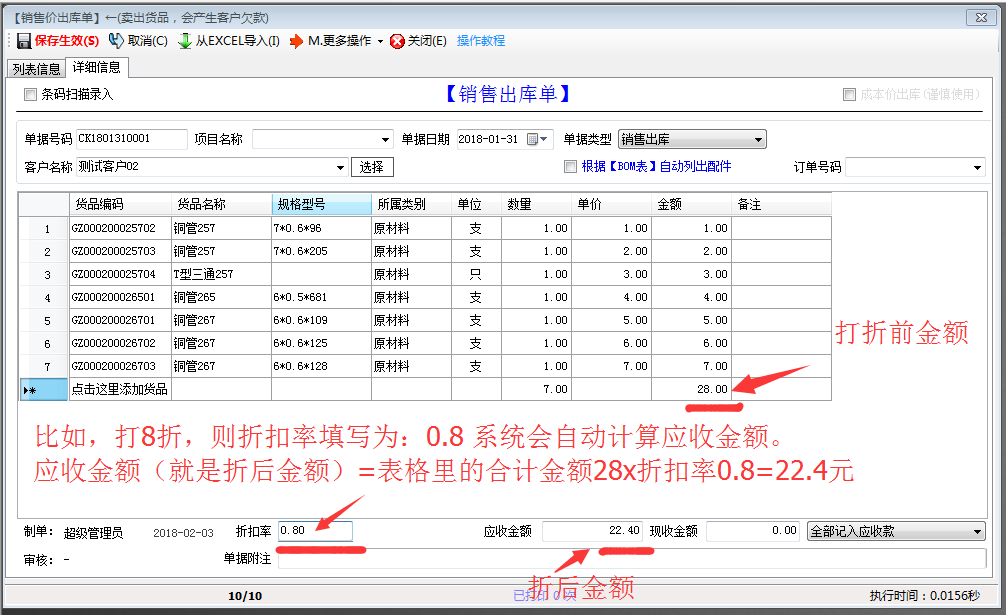Click the red 关闭 close icon in toolbar
The image size is (1006, 615).
tap(397, 41)
